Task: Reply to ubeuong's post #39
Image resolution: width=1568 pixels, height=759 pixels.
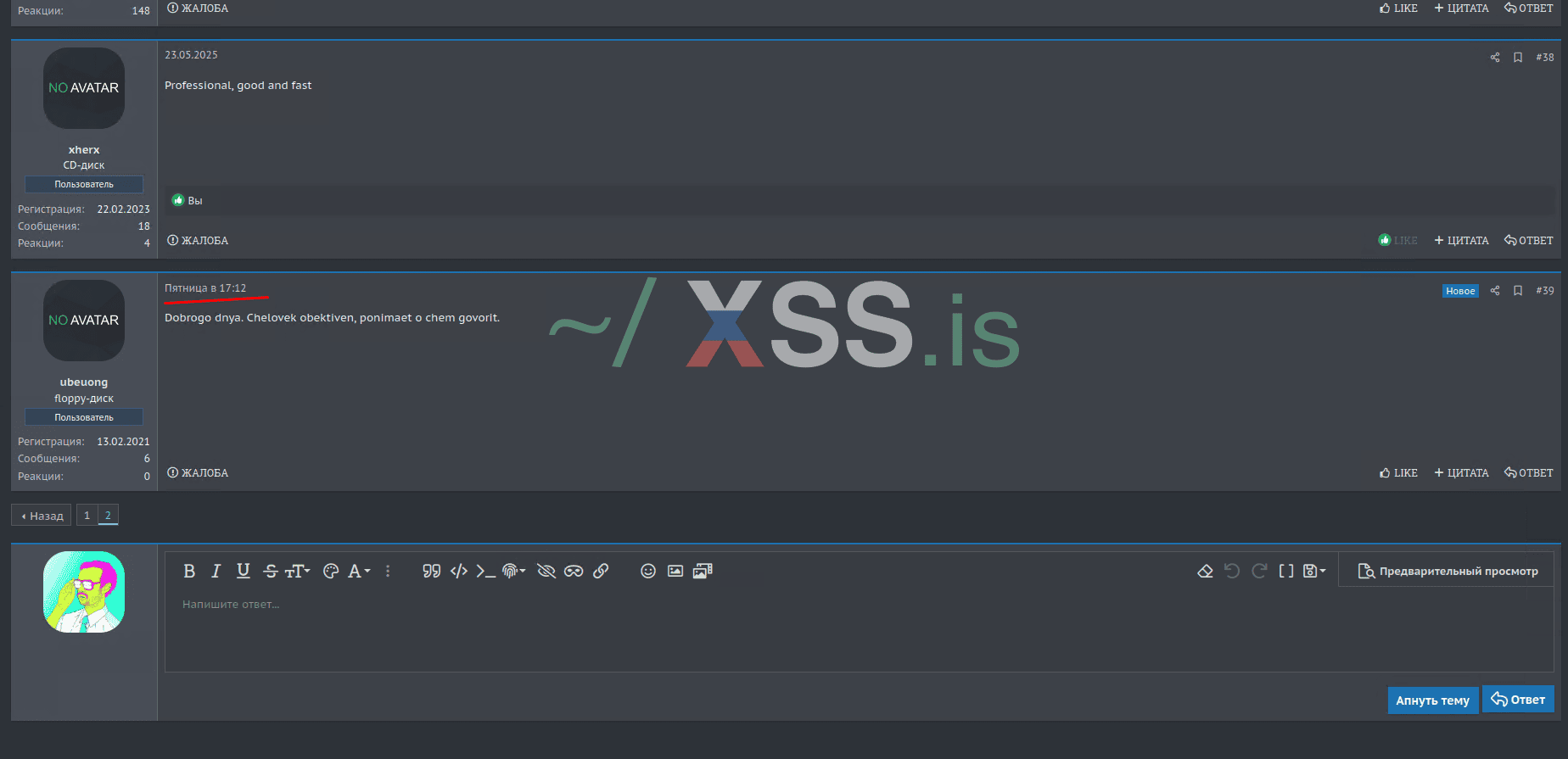Action: [1529, 473]
